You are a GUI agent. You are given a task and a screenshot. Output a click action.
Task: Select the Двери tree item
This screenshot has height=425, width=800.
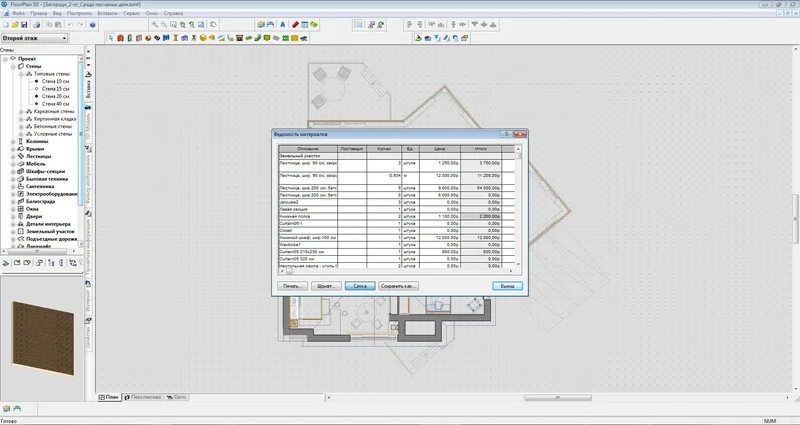click(x=34, y=216)
